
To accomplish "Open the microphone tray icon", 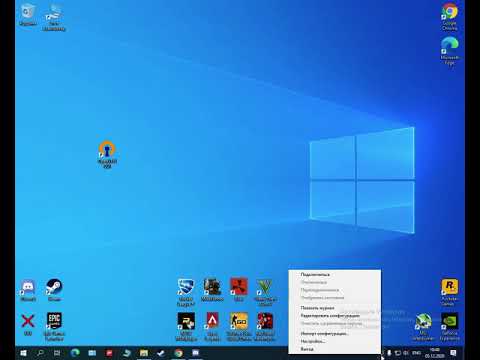I will click(x=389, y=353).
